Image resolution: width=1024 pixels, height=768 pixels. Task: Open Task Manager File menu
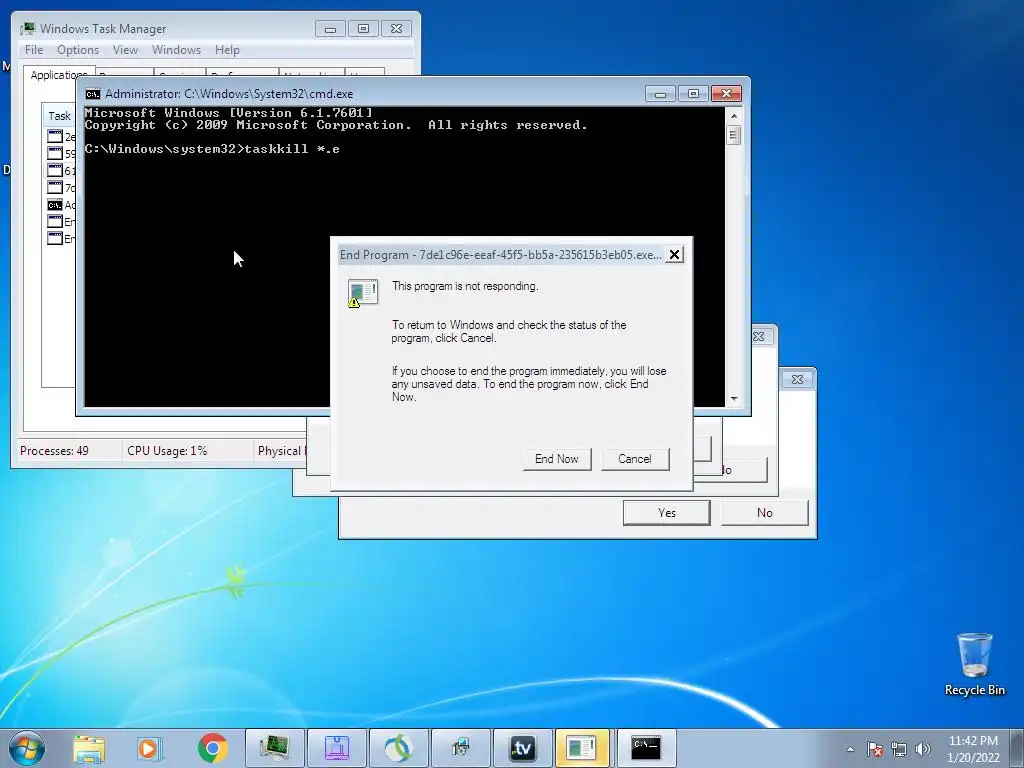[34, 50]
